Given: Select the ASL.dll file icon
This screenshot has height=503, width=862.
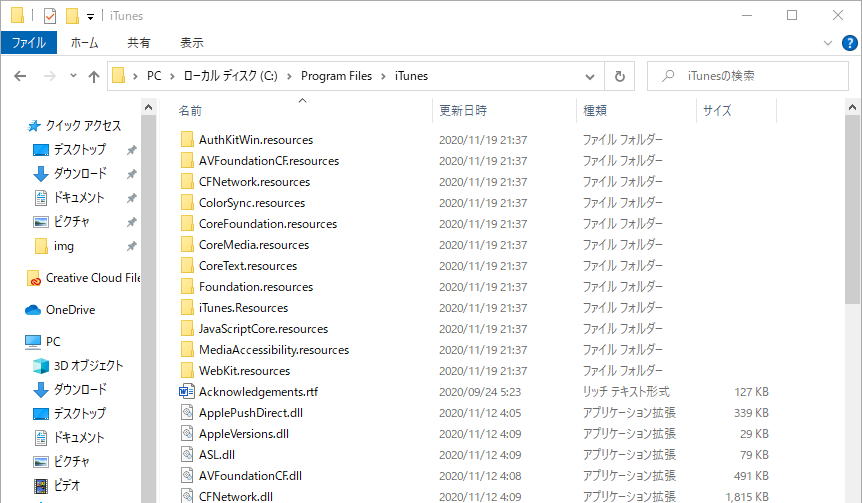Looking at the screenshot, I should coord(187,455).
